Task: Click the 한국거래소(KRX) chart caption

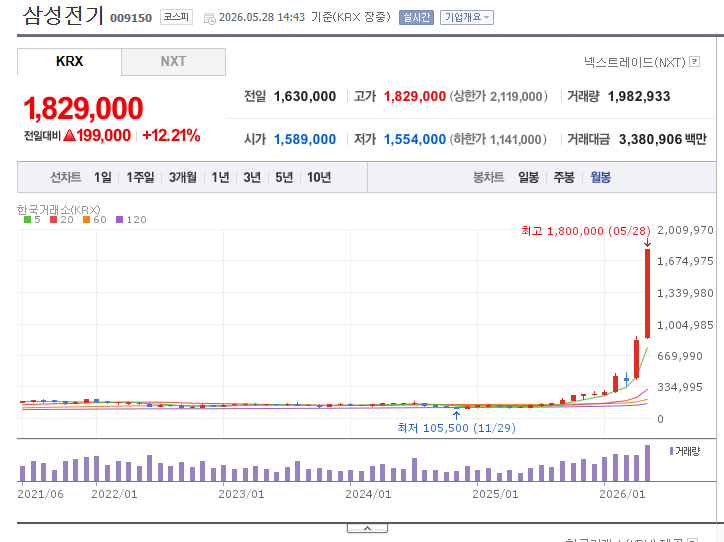Action: (x=59, y=210)
